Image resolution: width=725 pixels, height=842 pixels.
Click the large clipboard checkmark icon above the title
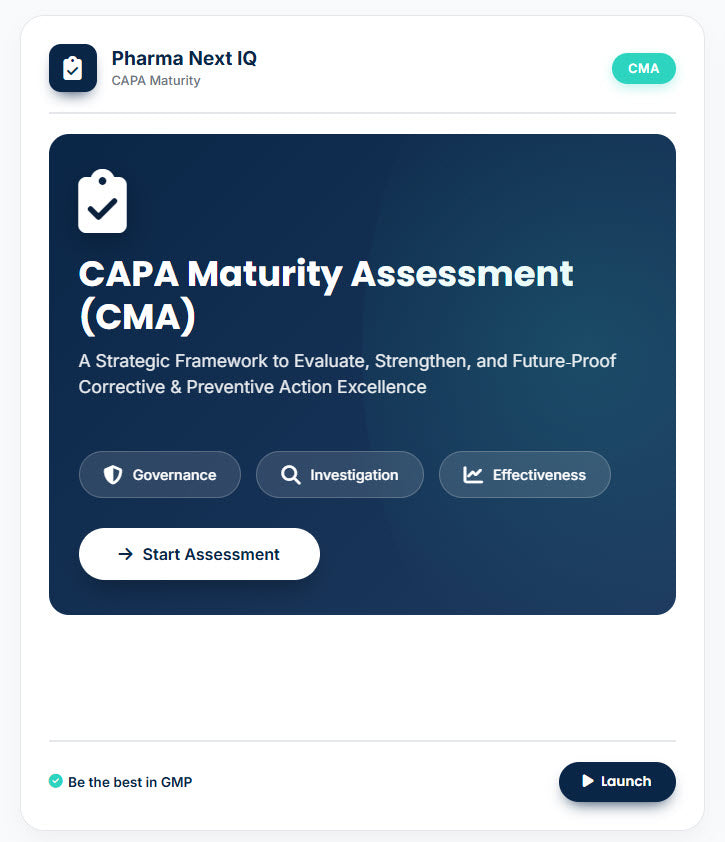(102, 201)
